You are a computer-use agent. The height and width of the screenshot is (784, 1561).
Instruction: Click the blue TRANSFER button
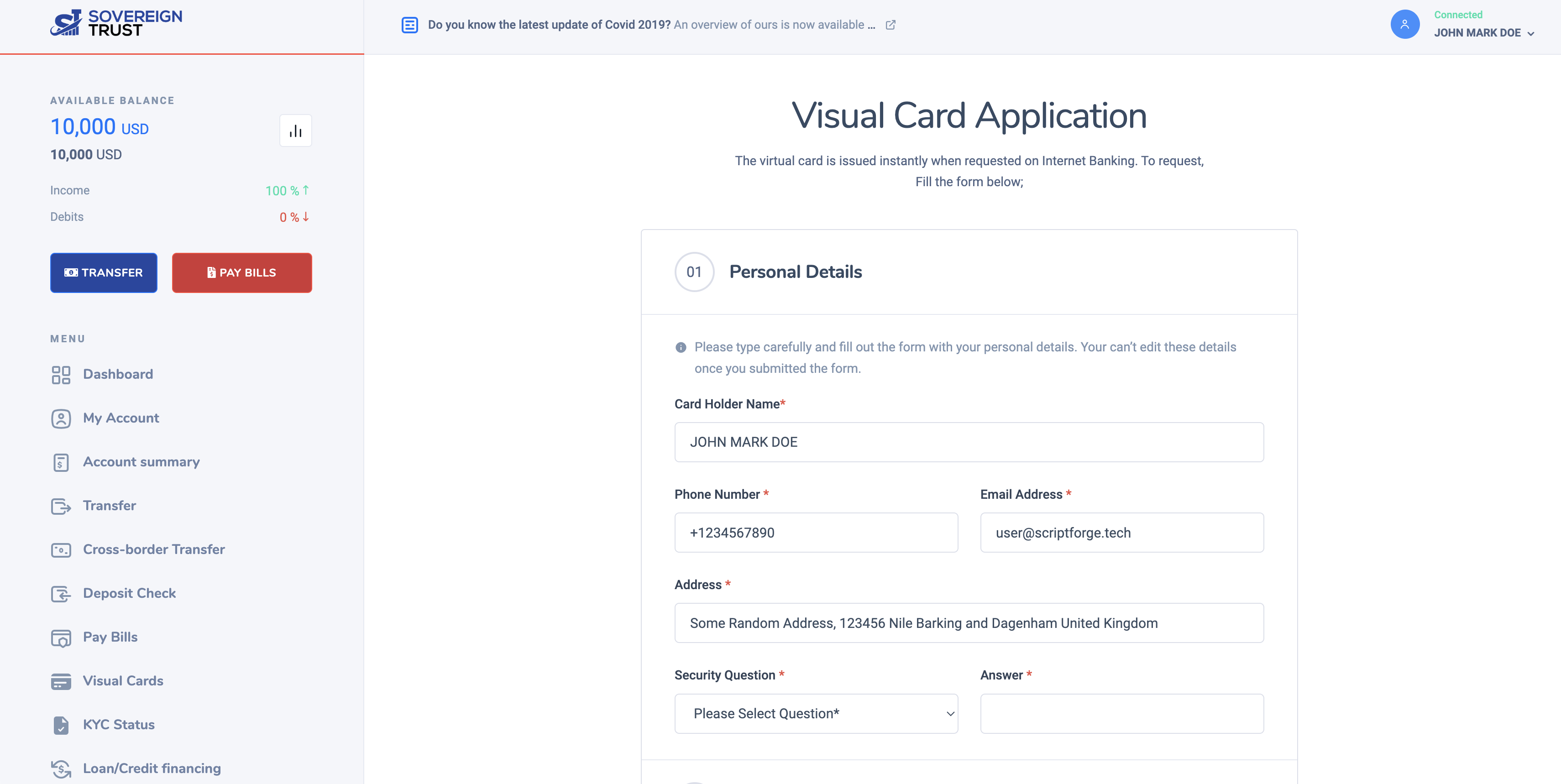[x=104, y=272]
